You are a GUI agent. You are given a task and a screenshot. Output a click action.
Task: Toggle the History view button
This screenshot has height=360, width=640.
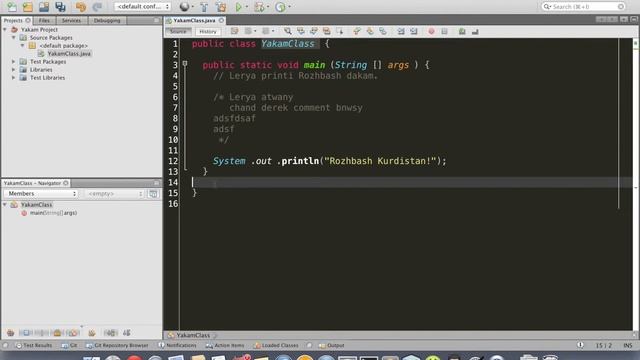click(x=208, y=31)
